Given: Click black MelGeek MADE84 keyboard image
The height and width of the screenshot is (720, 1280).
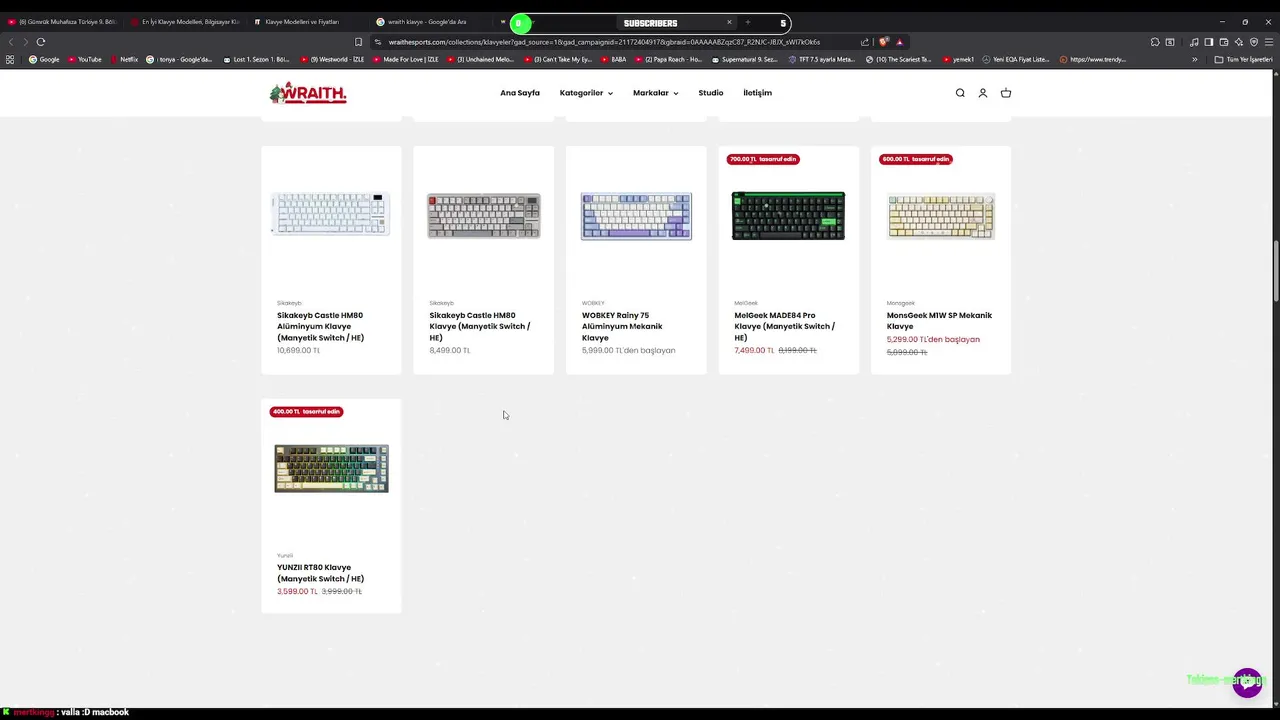Looking at the screenshot, I should coord(788,216).
